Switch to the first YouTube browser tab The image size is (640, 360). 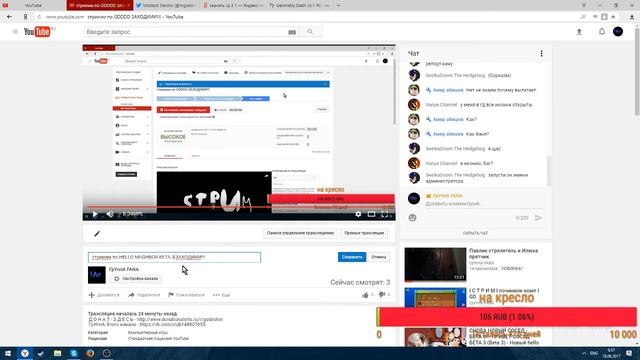33,5
